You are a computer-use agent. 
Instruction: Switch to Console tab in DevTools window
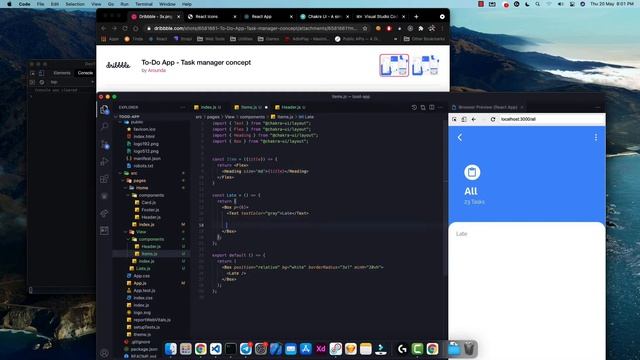point(85,73)
